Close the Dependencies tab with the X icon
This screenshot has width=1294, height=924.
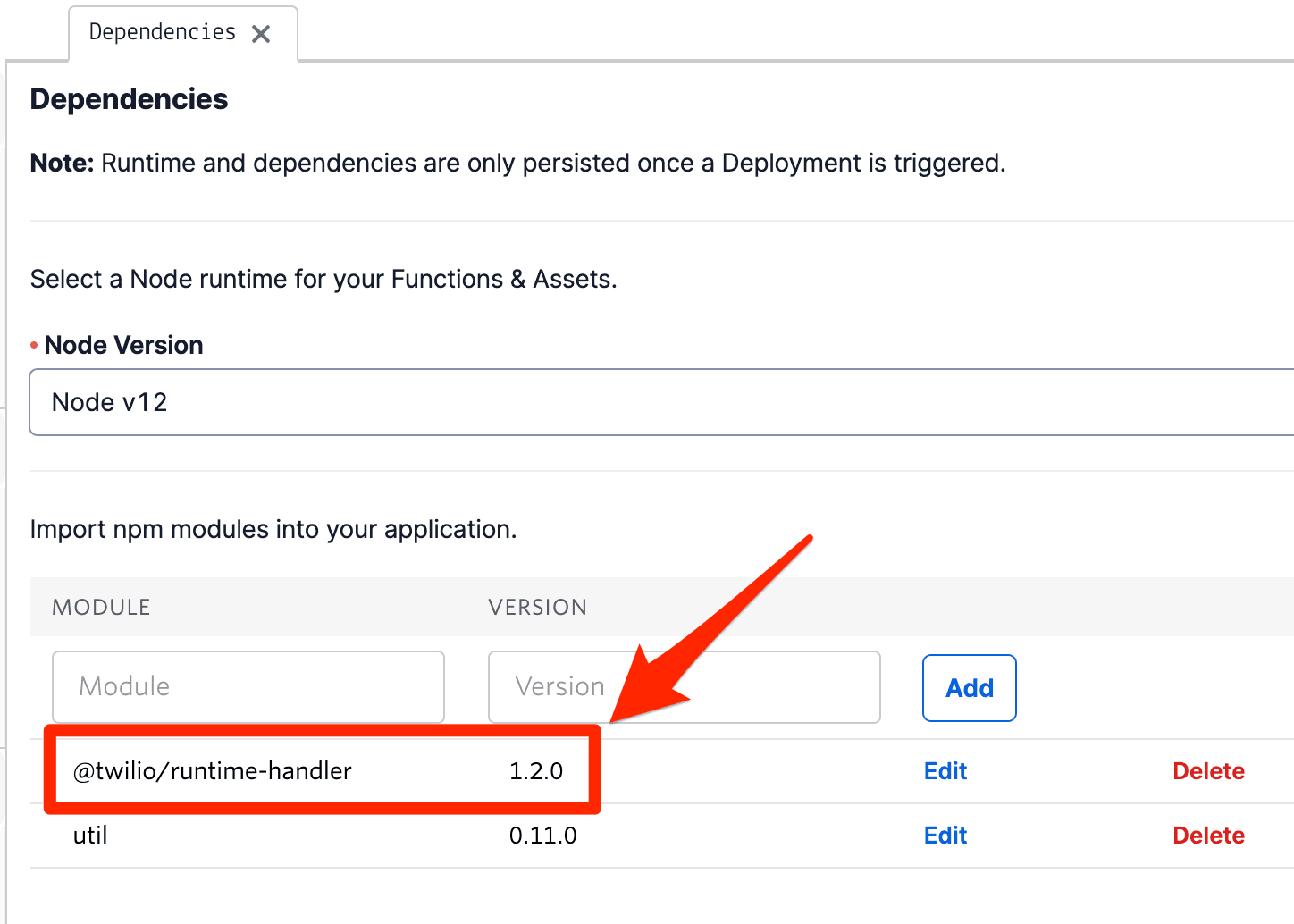point(260,32)
